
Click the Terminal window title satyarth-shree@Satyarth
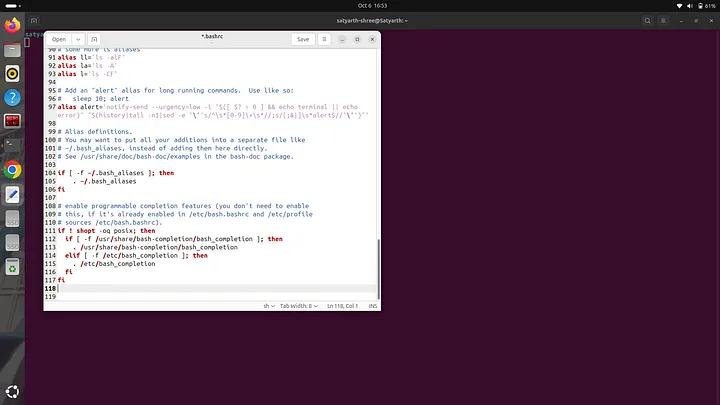(x=372, y=21)
